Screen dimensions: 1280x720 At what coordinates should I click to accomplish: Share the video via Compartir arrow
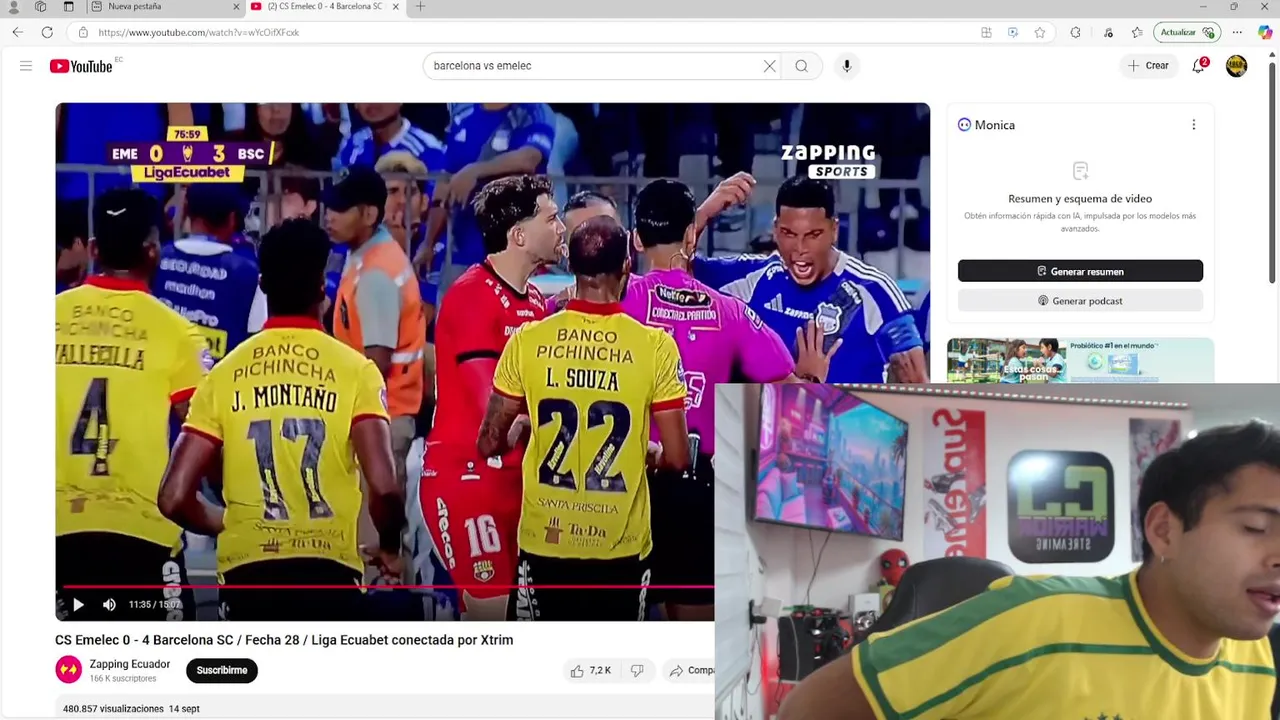pyautogui.click(x=691, y=671)
